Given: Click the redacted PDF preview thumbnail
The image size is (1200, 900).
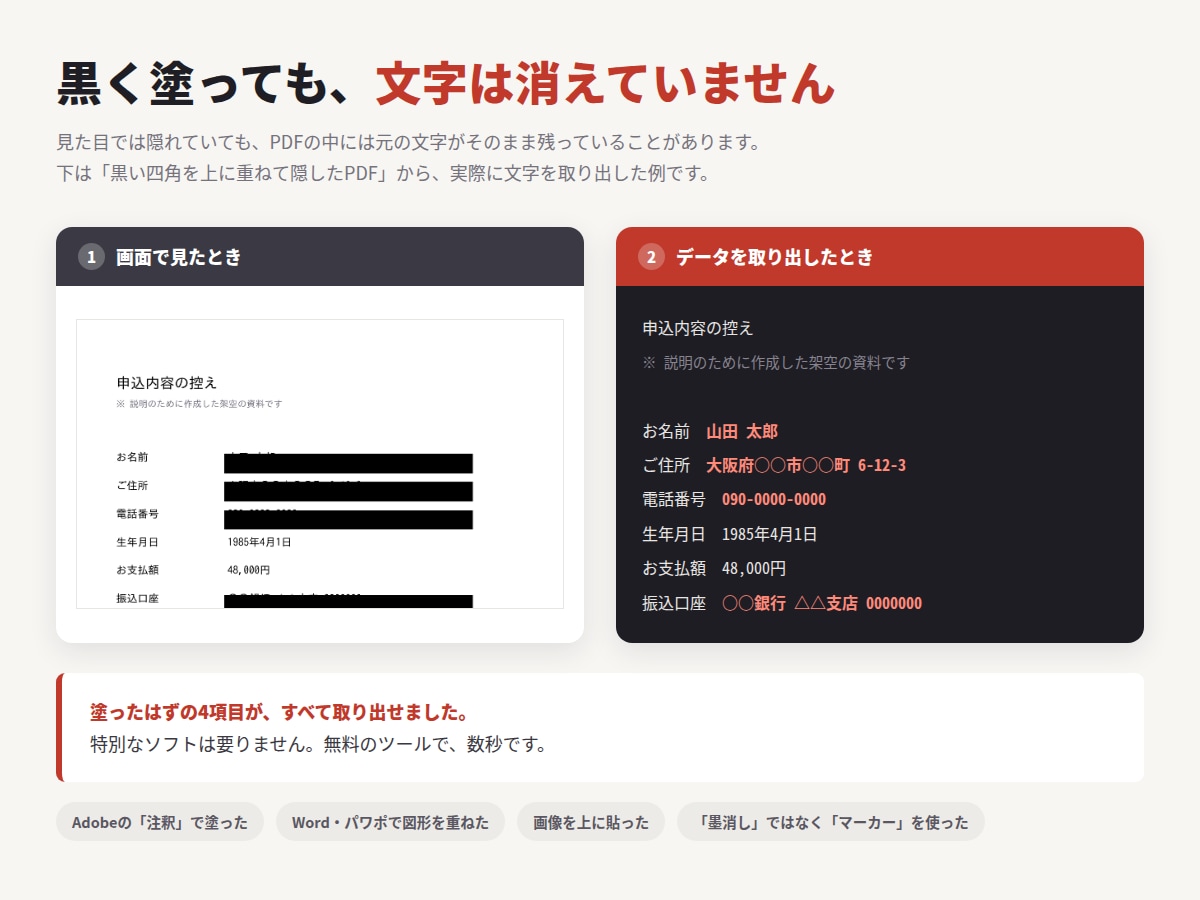Looking at the screenshot, I should (320, 464).
